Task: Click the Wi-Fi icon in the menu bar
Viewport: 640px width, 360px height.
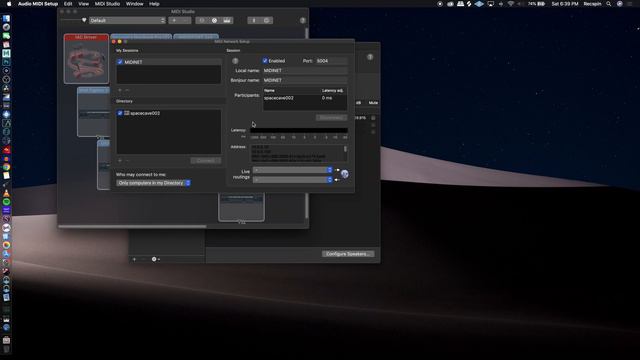Action: 511,4
